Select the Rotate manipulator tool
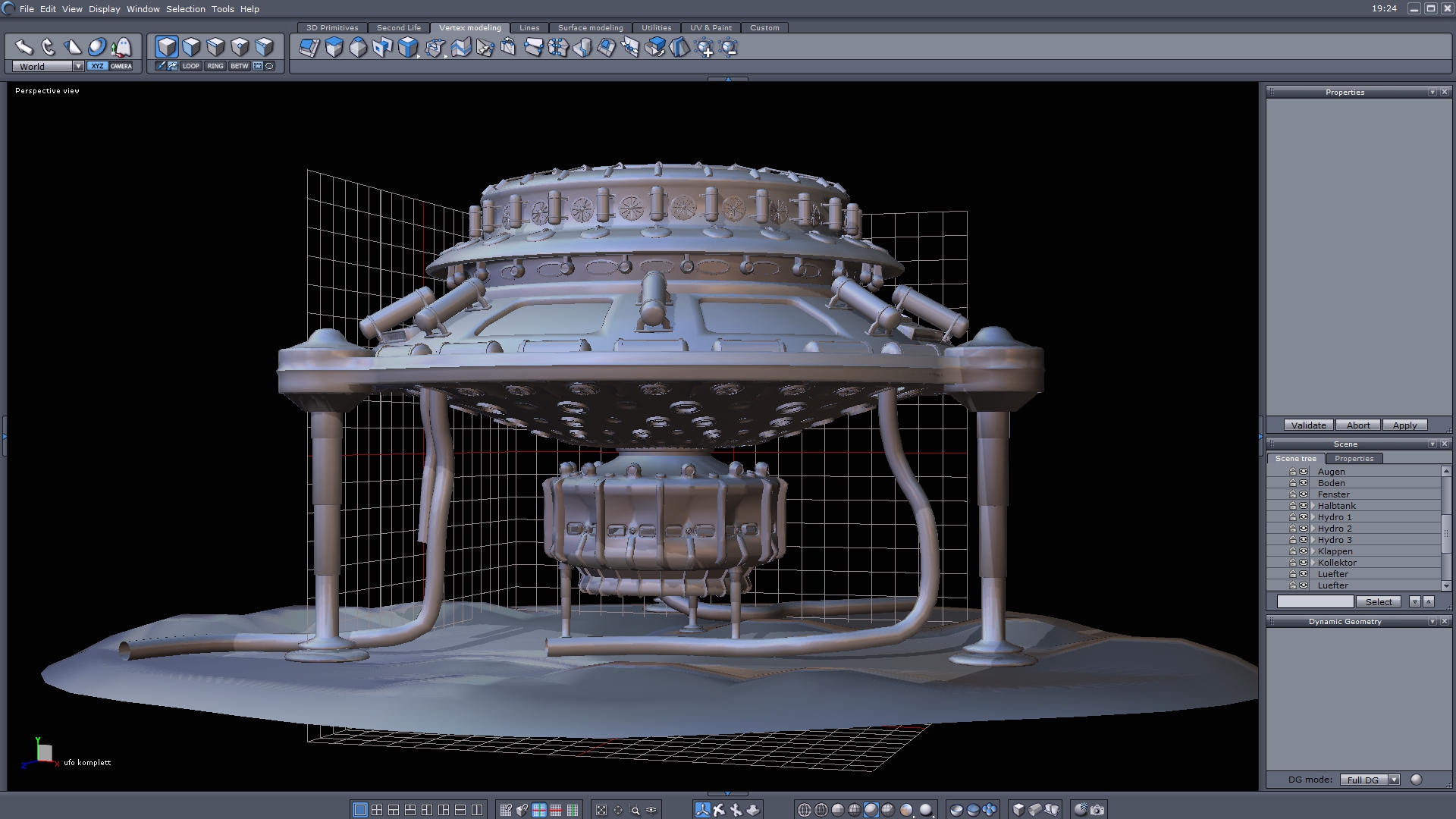The height and width of the screenshot is (819, 1456). tap(49, 47)
